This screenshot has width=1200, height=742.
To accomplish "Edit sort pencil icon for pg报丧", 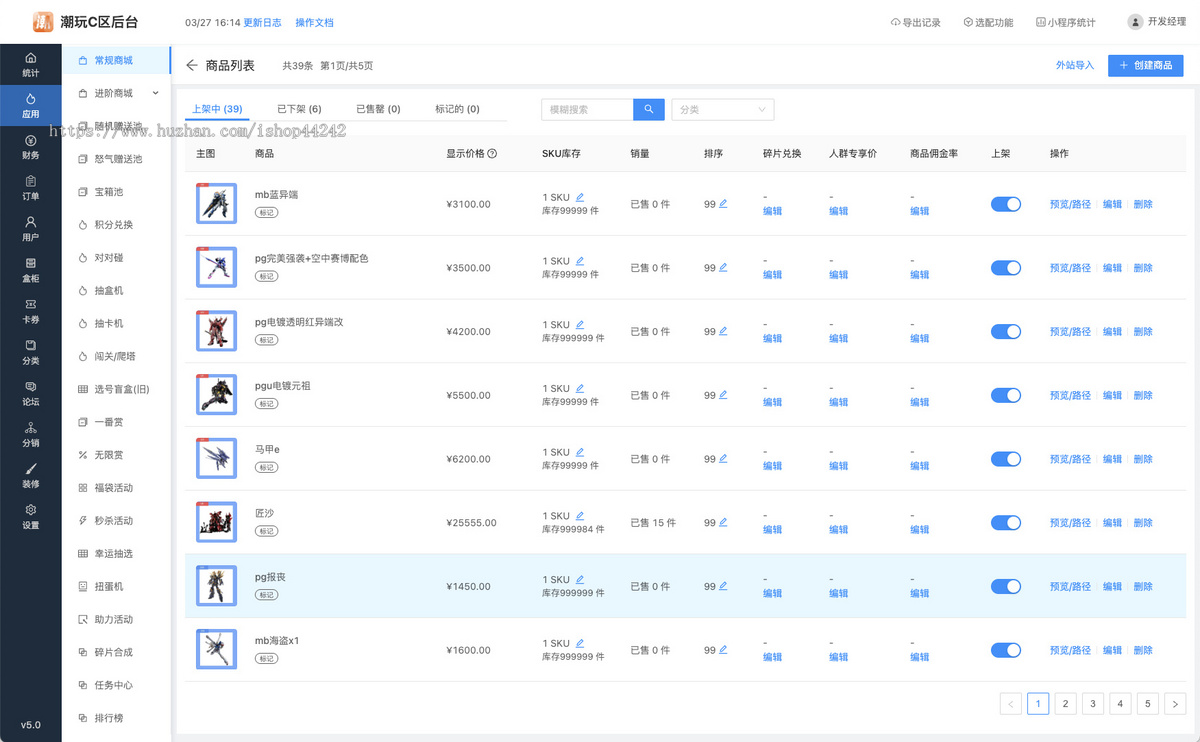I will (x=723, y=586).
